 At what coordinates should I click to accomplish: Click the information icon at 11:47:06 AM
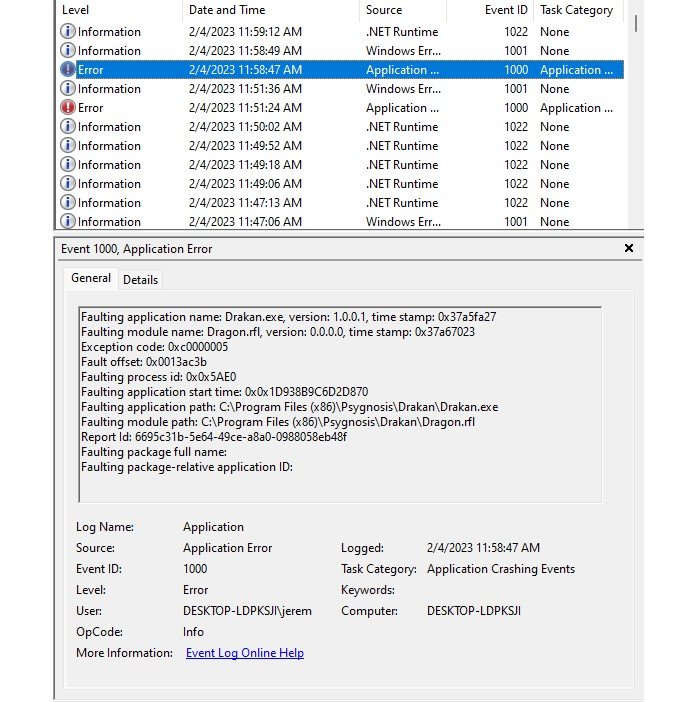(x=68, y=221)
